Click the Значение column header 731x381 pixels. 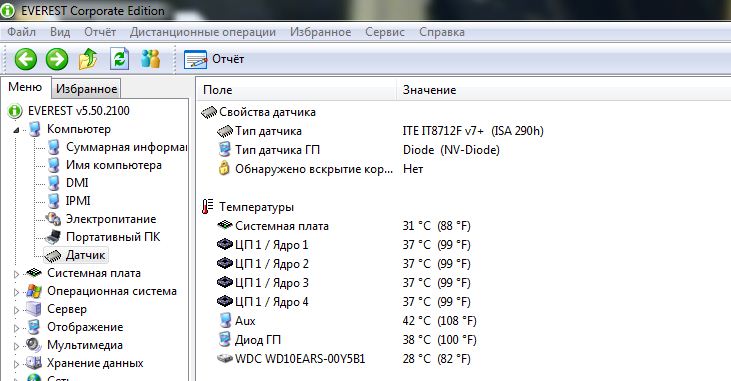429,90
